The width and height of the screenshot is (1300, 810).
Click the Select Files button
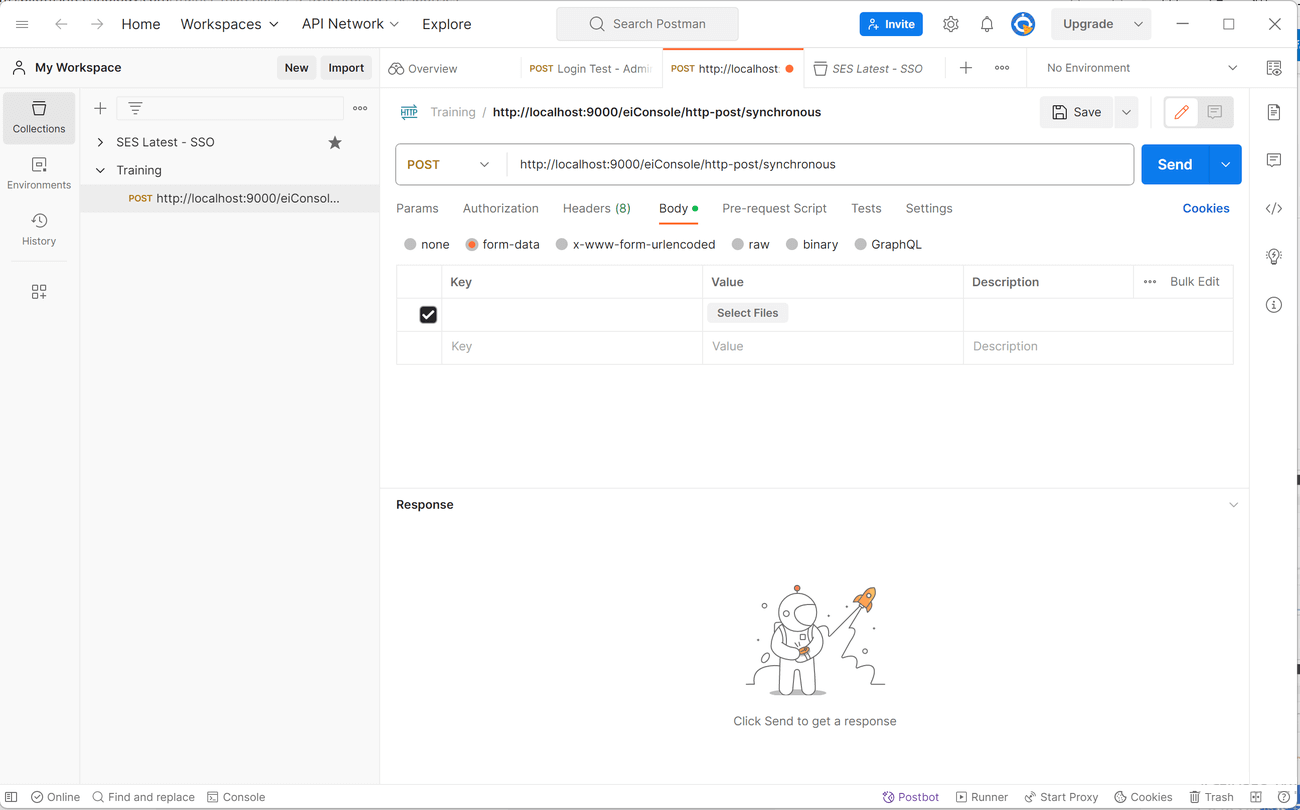pyautogui.click(x=748, y=313)
